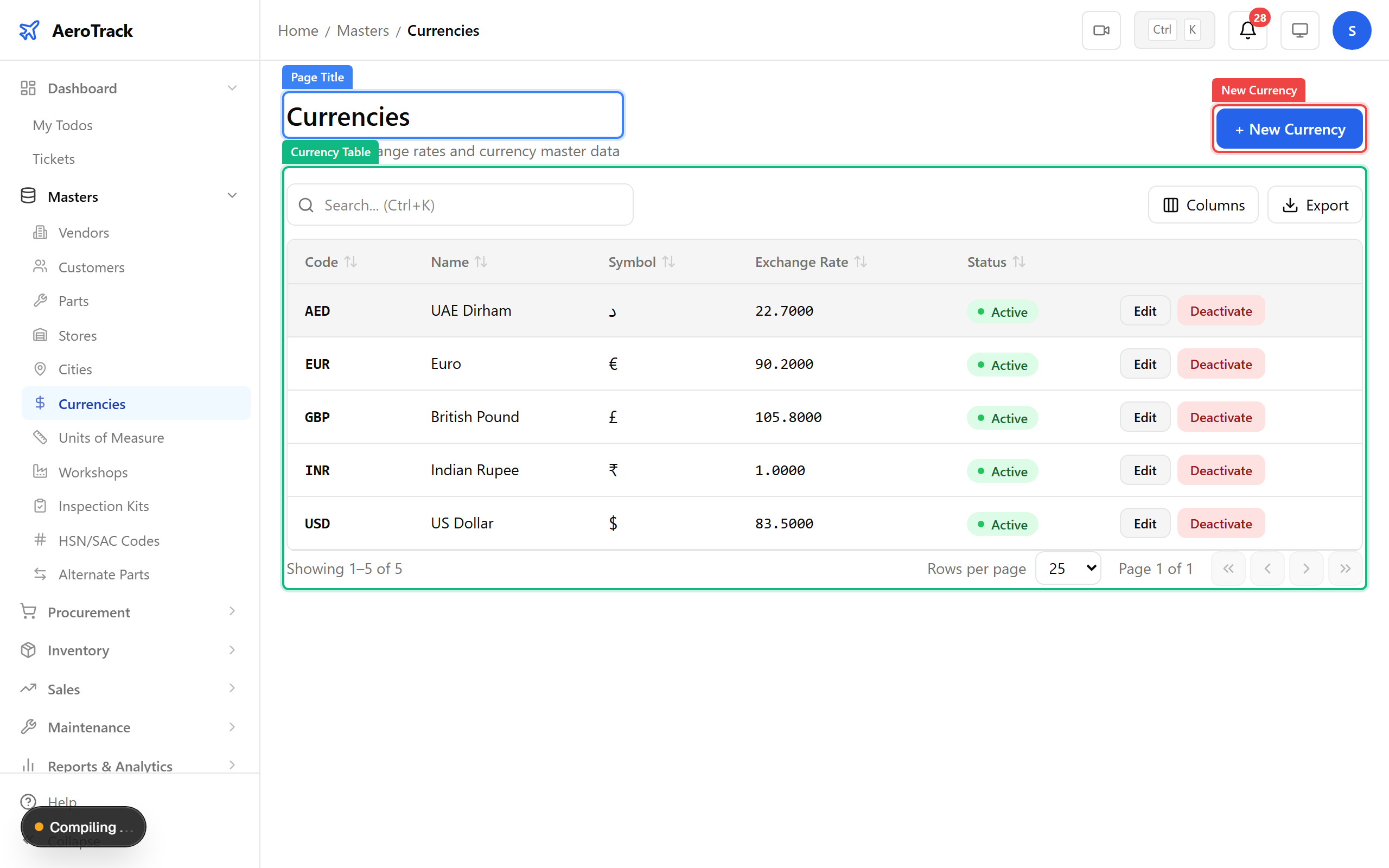The width and height of the screenshot is (1389, 868).
Task: Deactivate the US Dollar currency
Action: point(1220,523)
